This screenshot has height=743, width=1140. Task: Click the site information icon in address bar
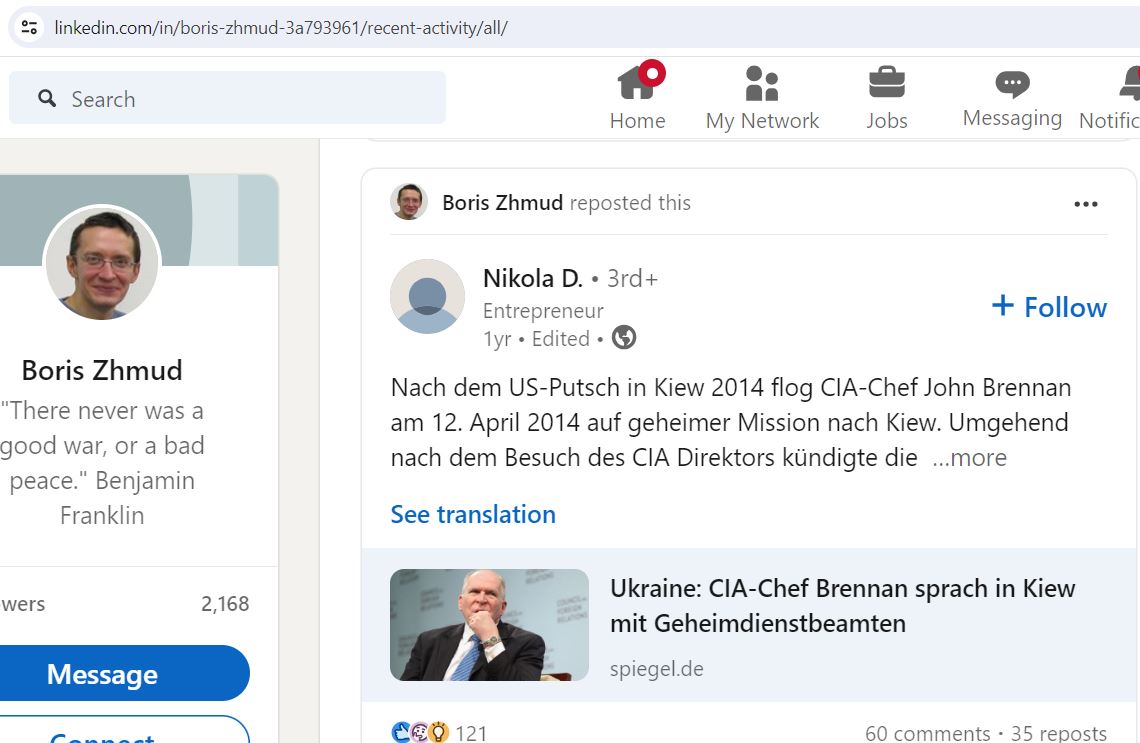point(29,28)
